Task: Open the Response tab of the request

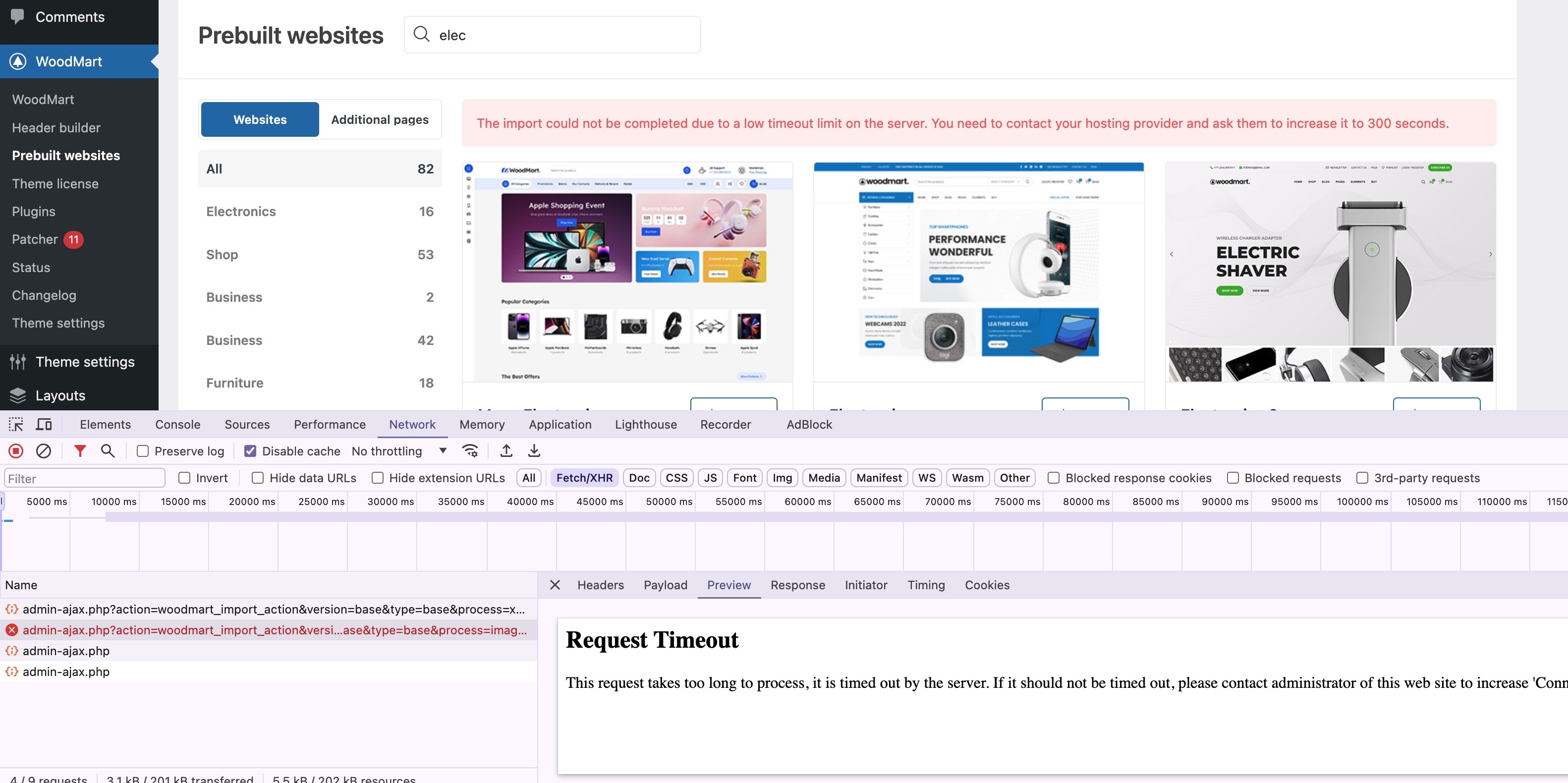Action: point(797,585)
